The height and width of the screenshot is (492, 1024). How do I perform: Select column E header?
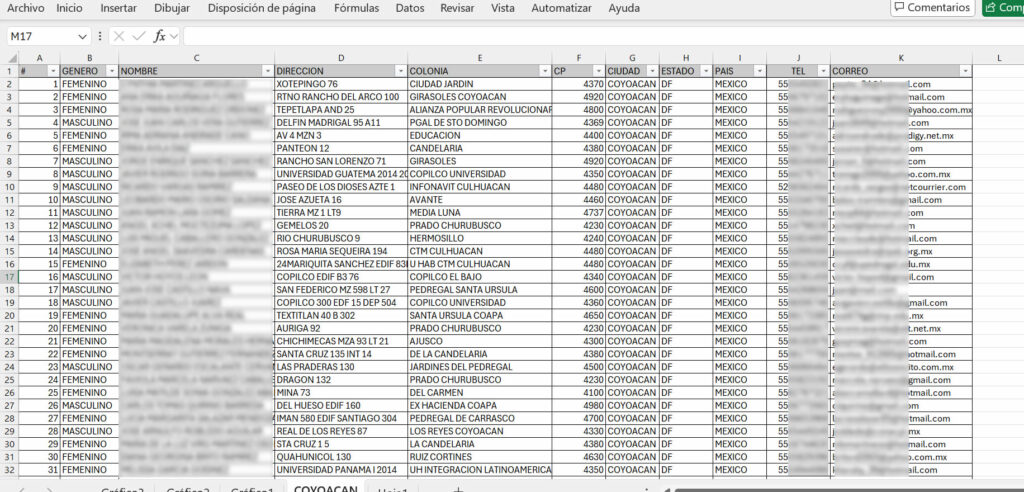click(479, 58)
